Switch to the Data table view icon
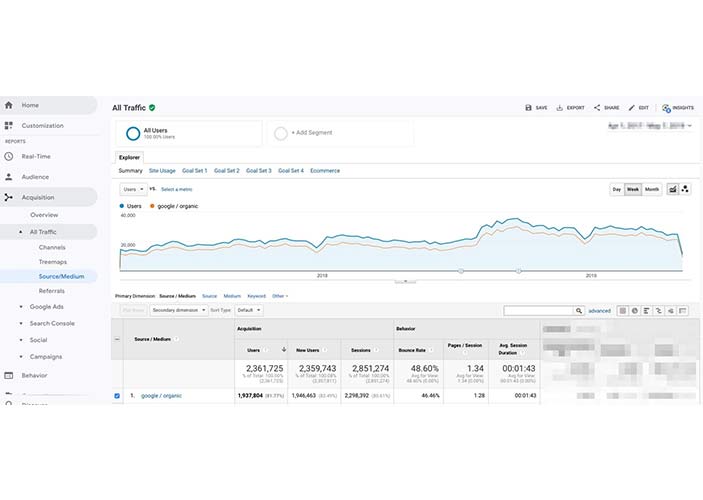The height and width of the screenshot is (500, 703). (622, 310)
